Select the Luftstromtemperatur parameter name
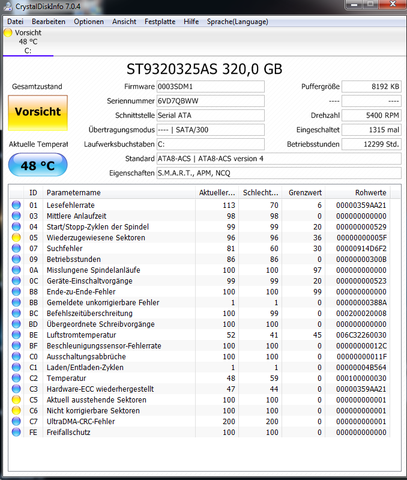This screenshot has width=407, height=480. (x=81, y=335)
